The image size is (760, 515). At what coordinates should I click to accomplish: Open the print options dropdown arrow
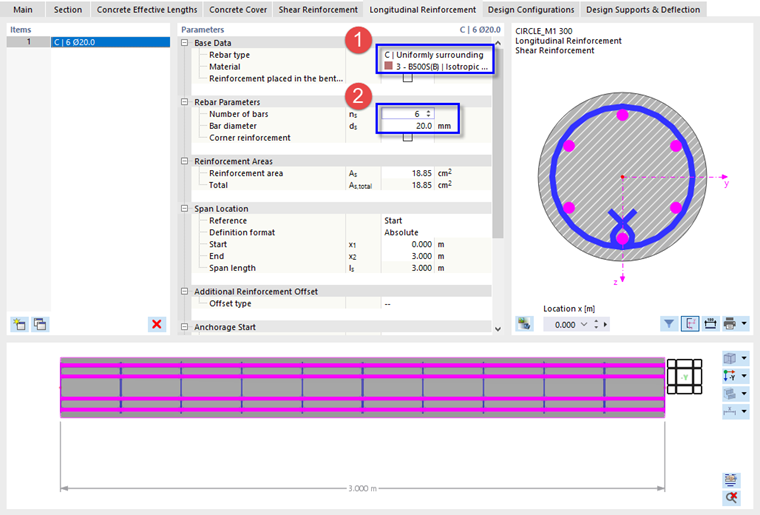tap(744, 324)
